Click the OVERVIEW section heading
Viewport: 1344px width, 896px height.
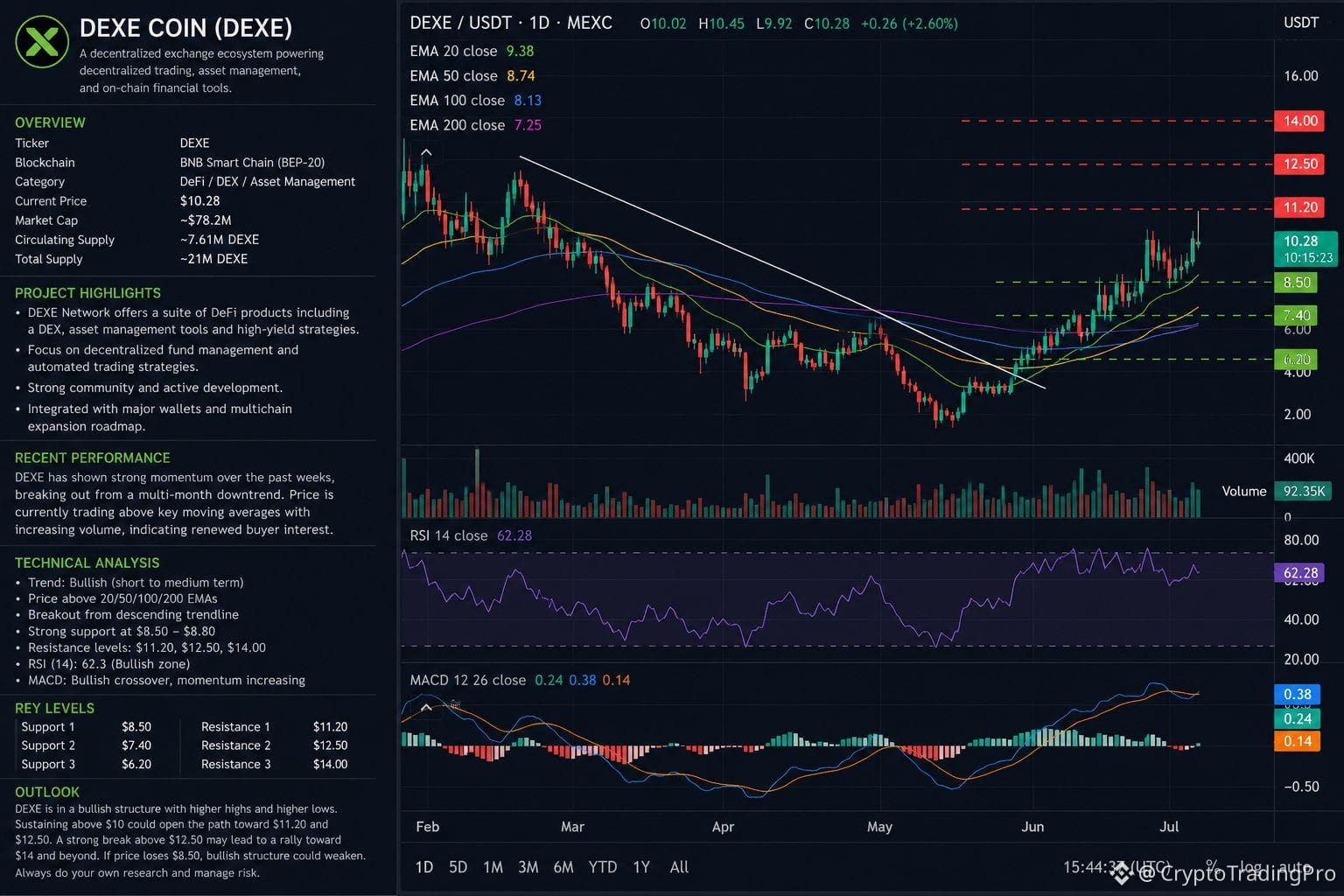(50, 122)
